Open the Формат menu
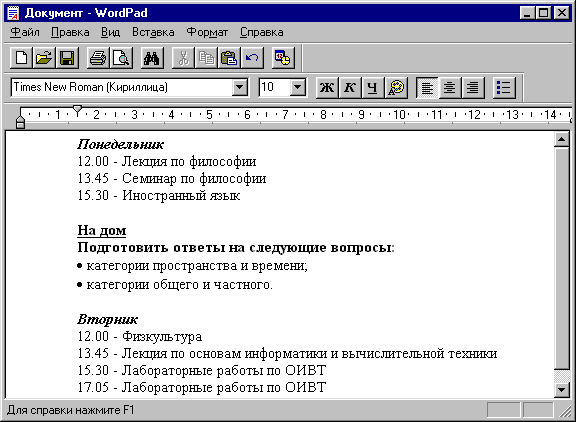 pyautogui.click(x=207, y=33)
